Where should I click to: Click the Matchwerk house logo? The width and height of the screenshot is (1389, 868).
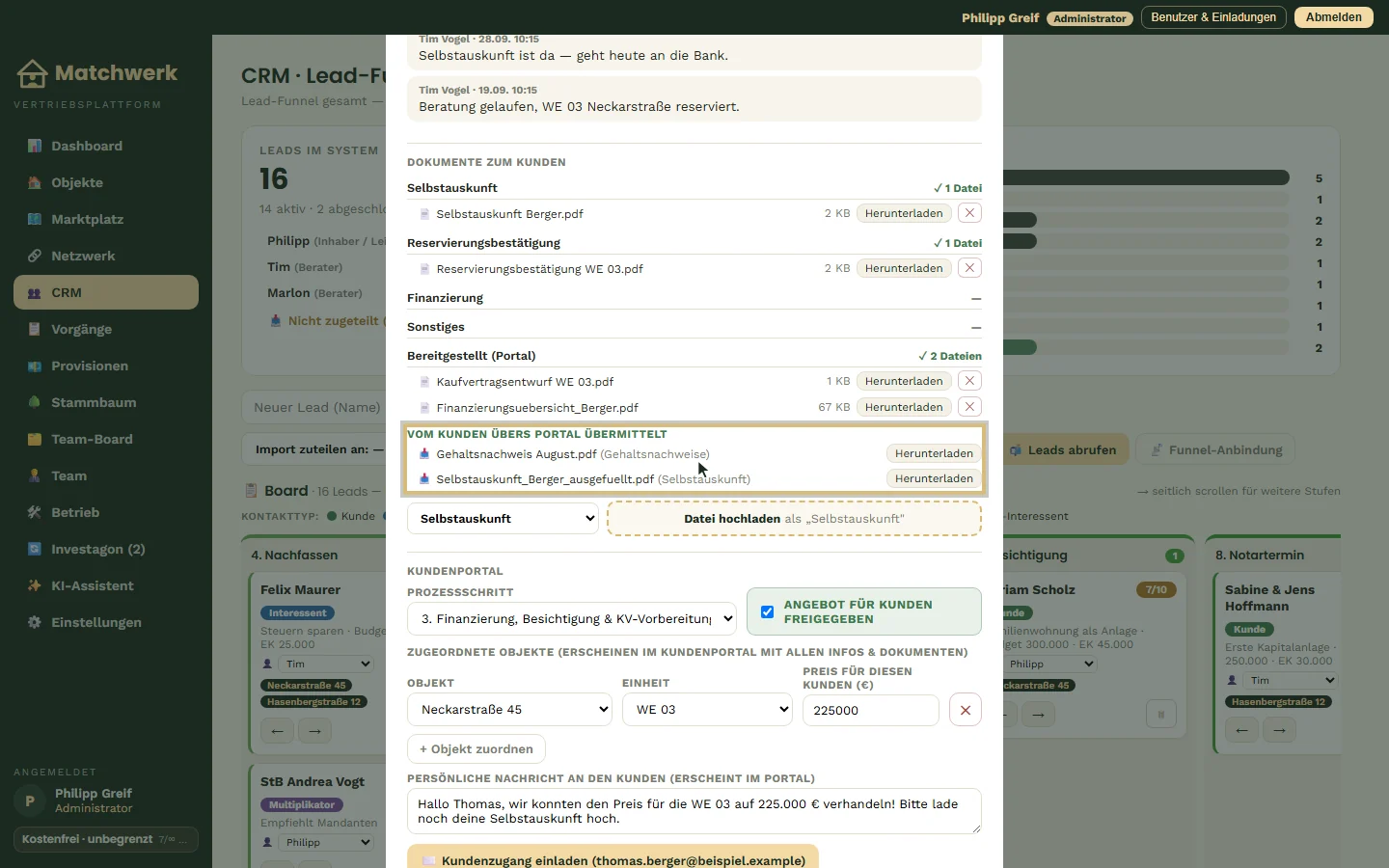click(32, 73)
